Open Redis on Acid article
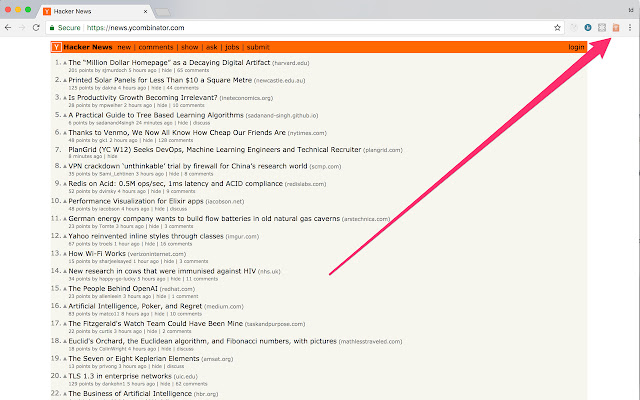Screen dimensions: 640x400 (x=175, y=184)
